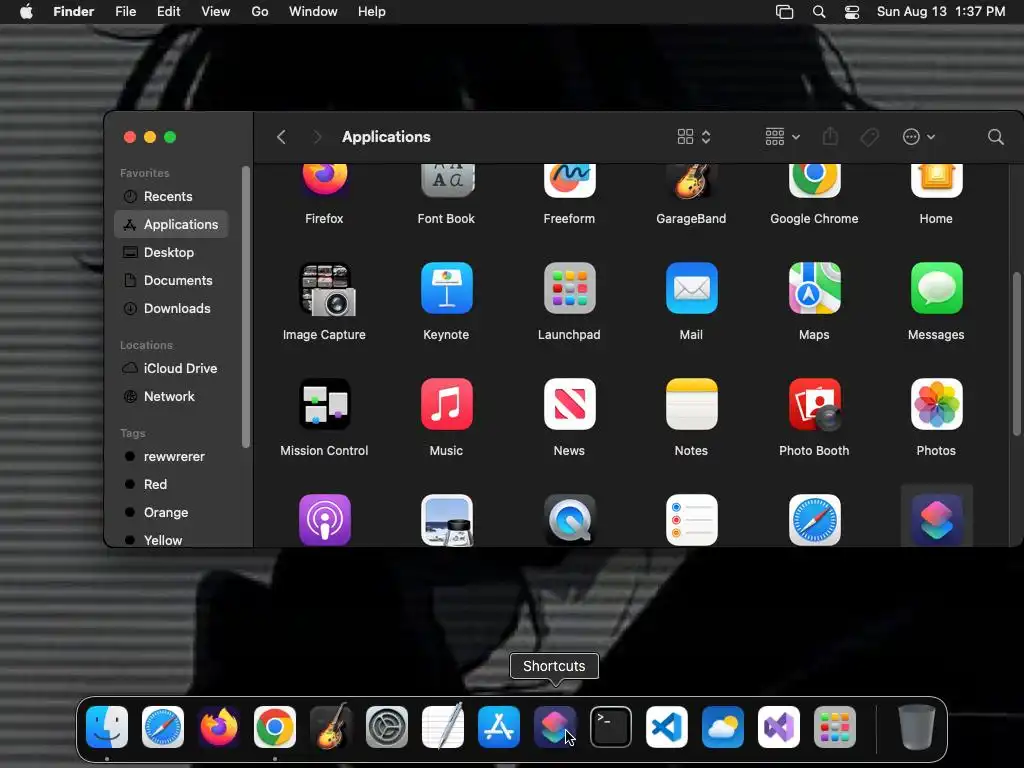Select Safari in the Applications window

[x=814, y=520]
